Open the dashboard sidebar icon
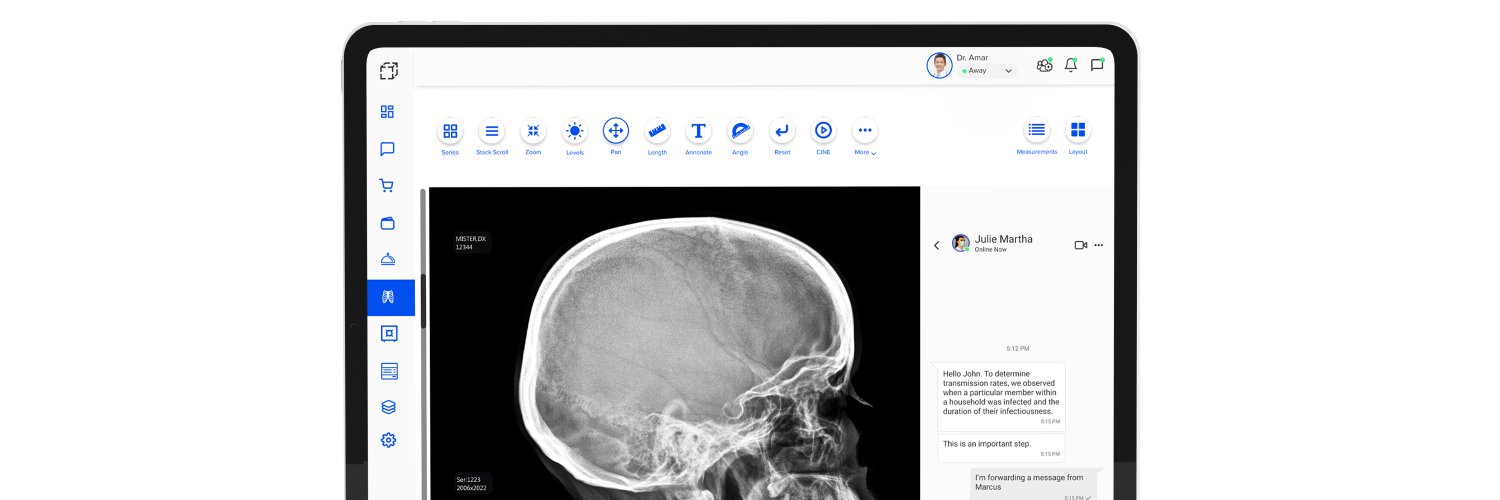The height and width of the screenshot is (500, 1500). point(388,112)
